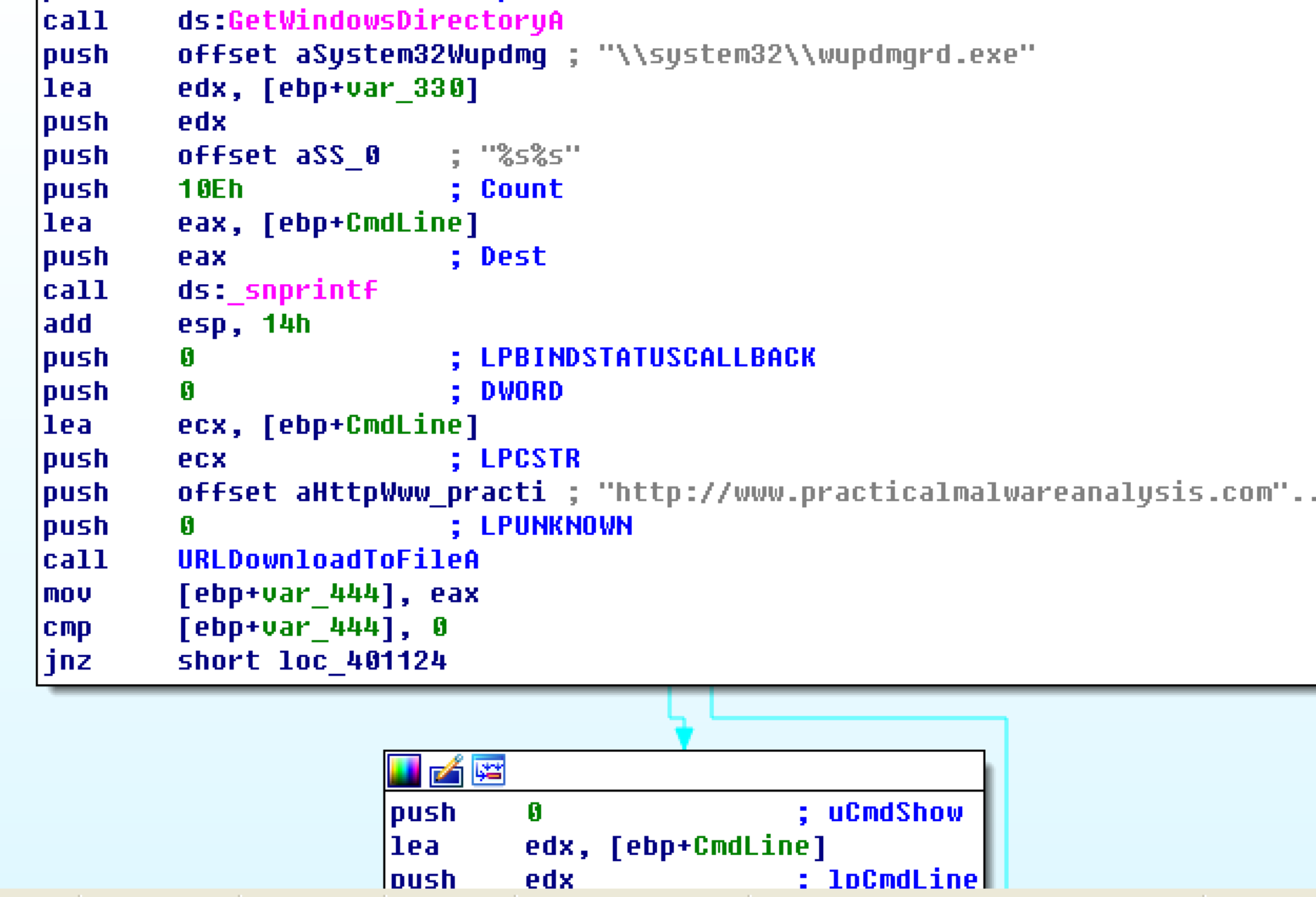Select var_444 in the mov instruction
Screen dimensions: 1316x897
point(320,594)
